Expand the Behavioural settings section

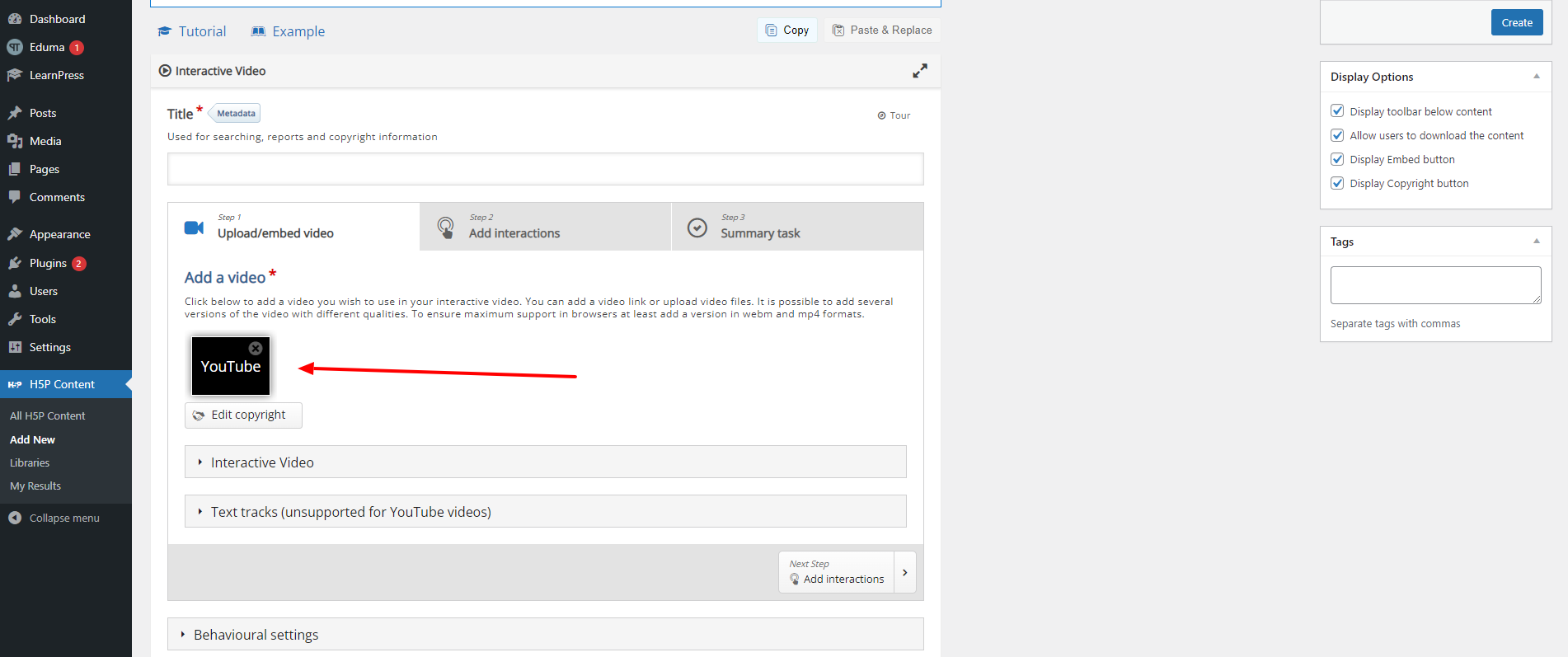(x=545, y=635)
